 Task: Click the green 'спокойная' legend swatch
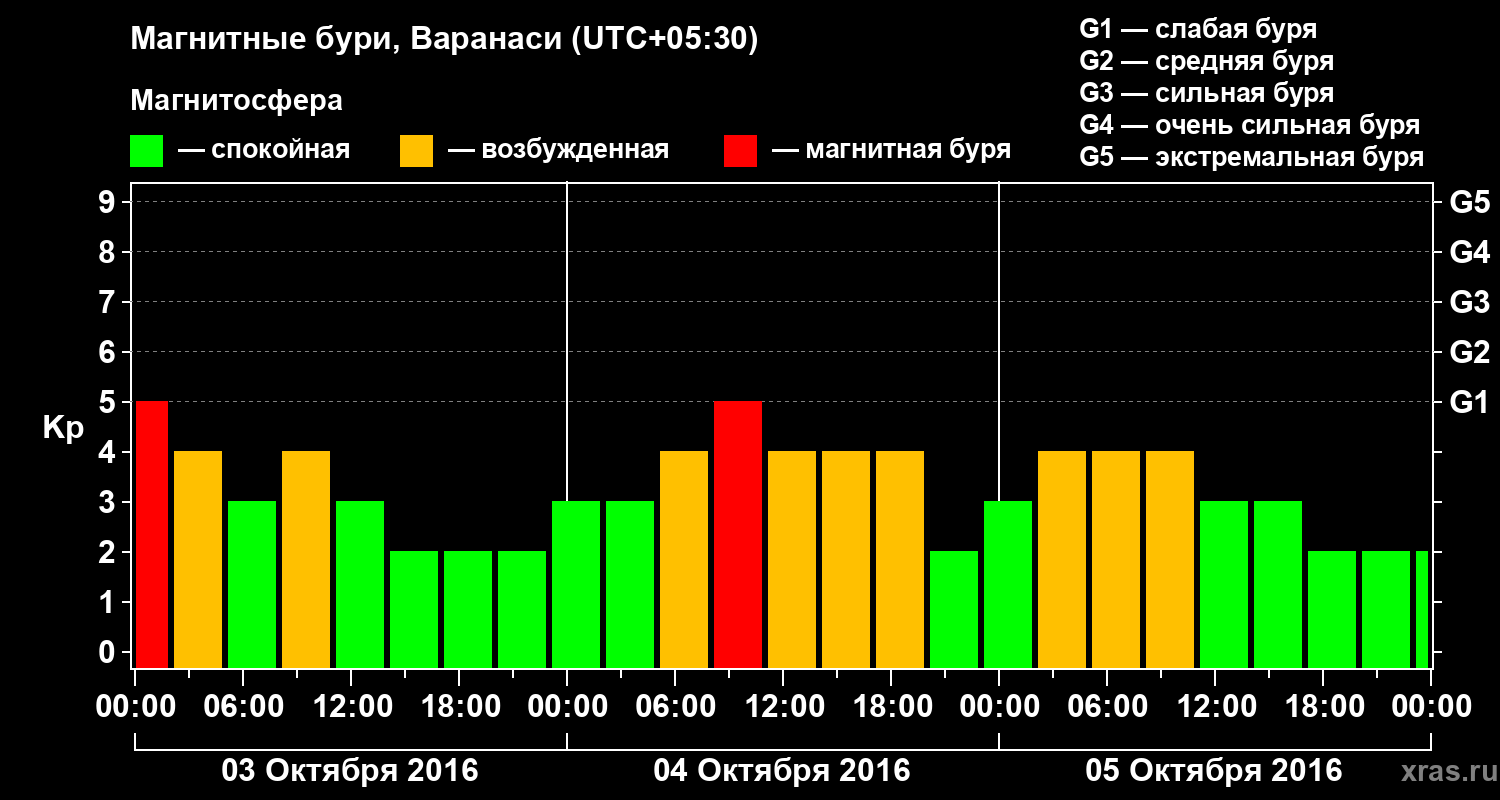[x=146, y=150]
